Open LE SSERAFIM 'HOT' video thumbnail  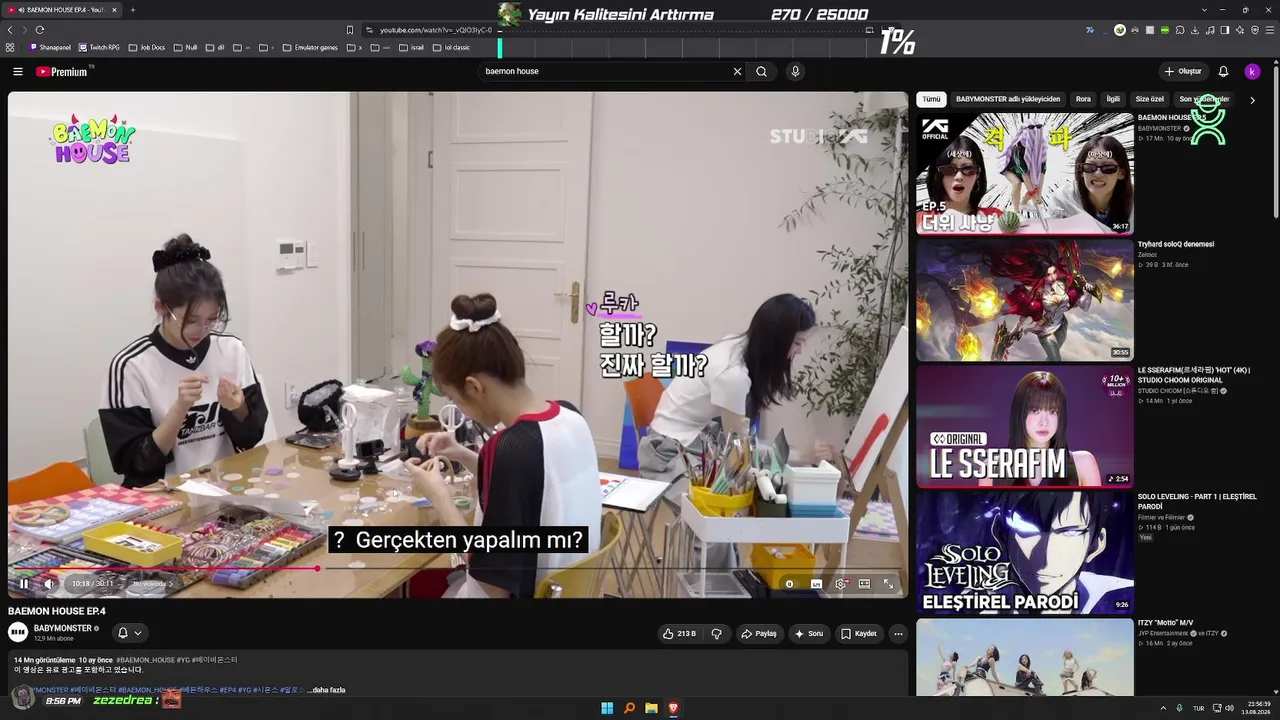(1025, 426)
